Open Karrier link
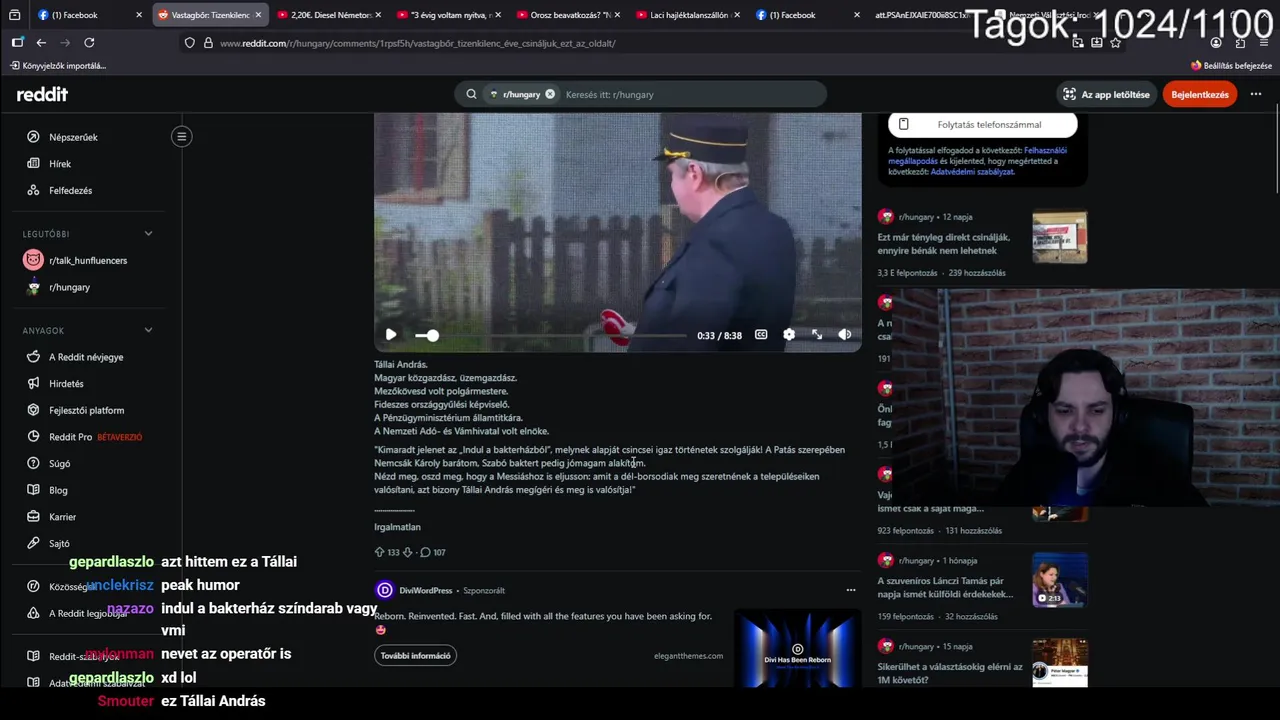This screenshot has width=1280, height=720. 62,517
